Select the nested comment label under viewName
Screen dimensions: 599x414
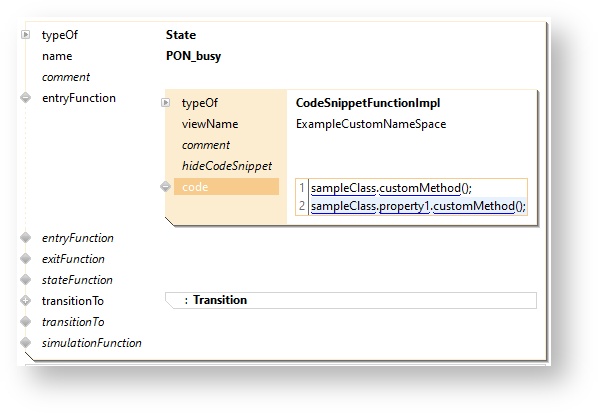(206, 145)
